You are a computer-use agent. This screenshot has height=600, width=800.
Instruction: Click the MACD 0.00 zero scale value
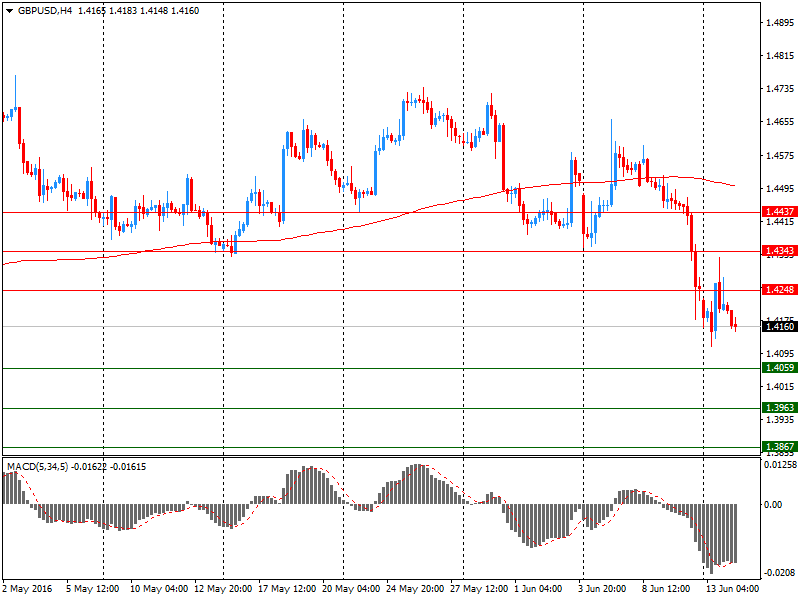773,504
